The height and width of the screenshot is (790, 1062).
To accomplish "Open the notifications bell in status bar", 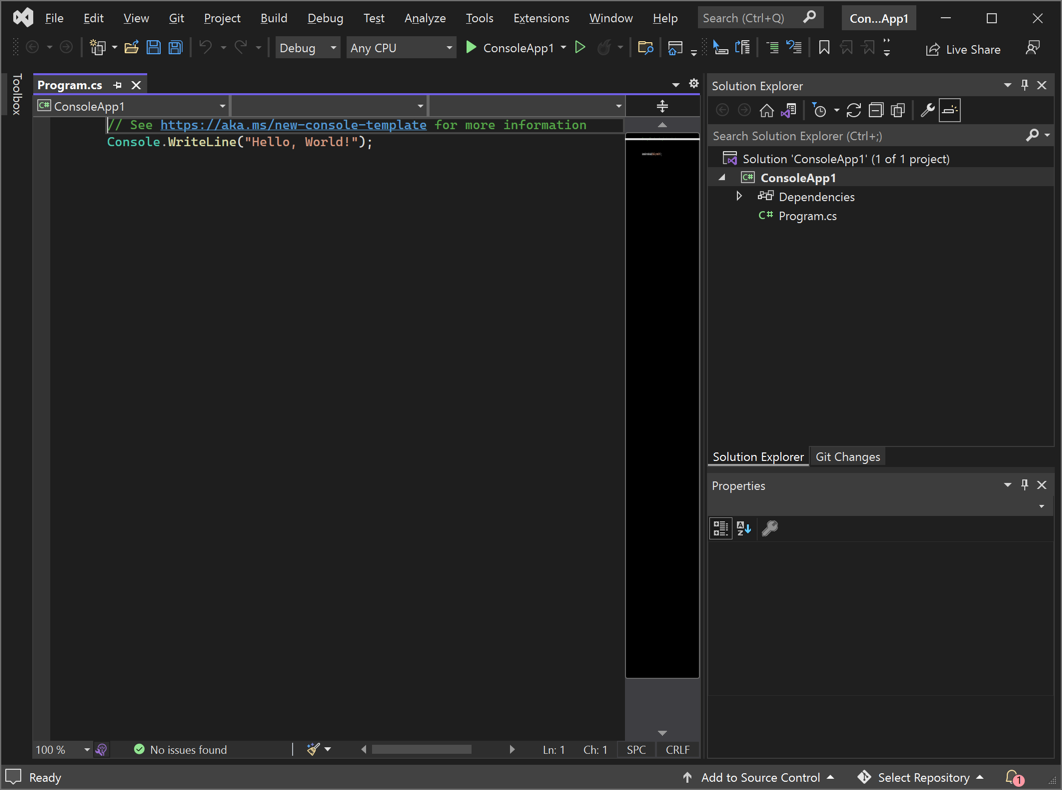I will click(x=1013, y=777).
